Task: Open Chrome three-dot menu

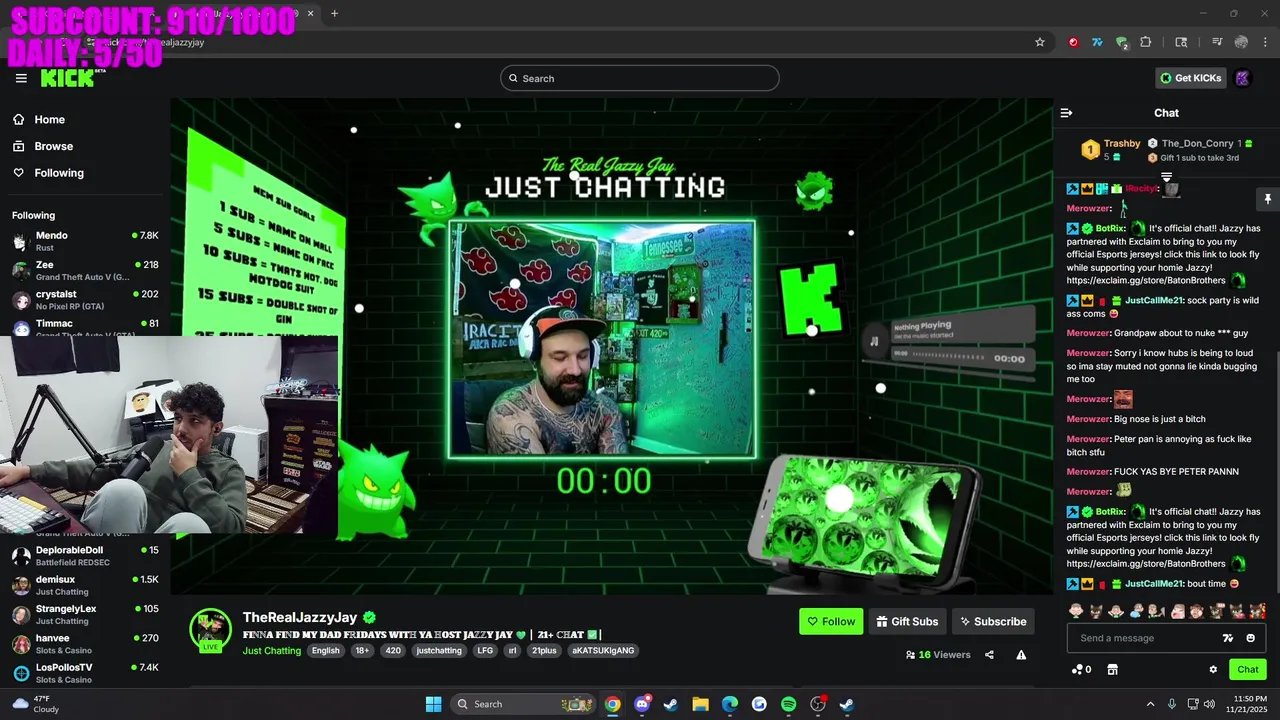Action: coord(1266,42)
